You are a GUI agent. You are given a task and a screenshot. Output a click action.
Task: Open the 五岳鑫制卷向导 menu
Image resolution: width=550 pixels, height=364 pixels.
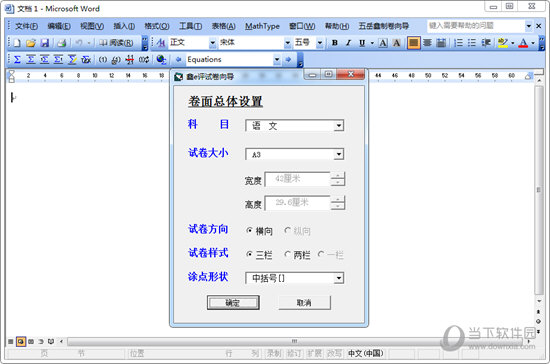click(x=383, y=26)
